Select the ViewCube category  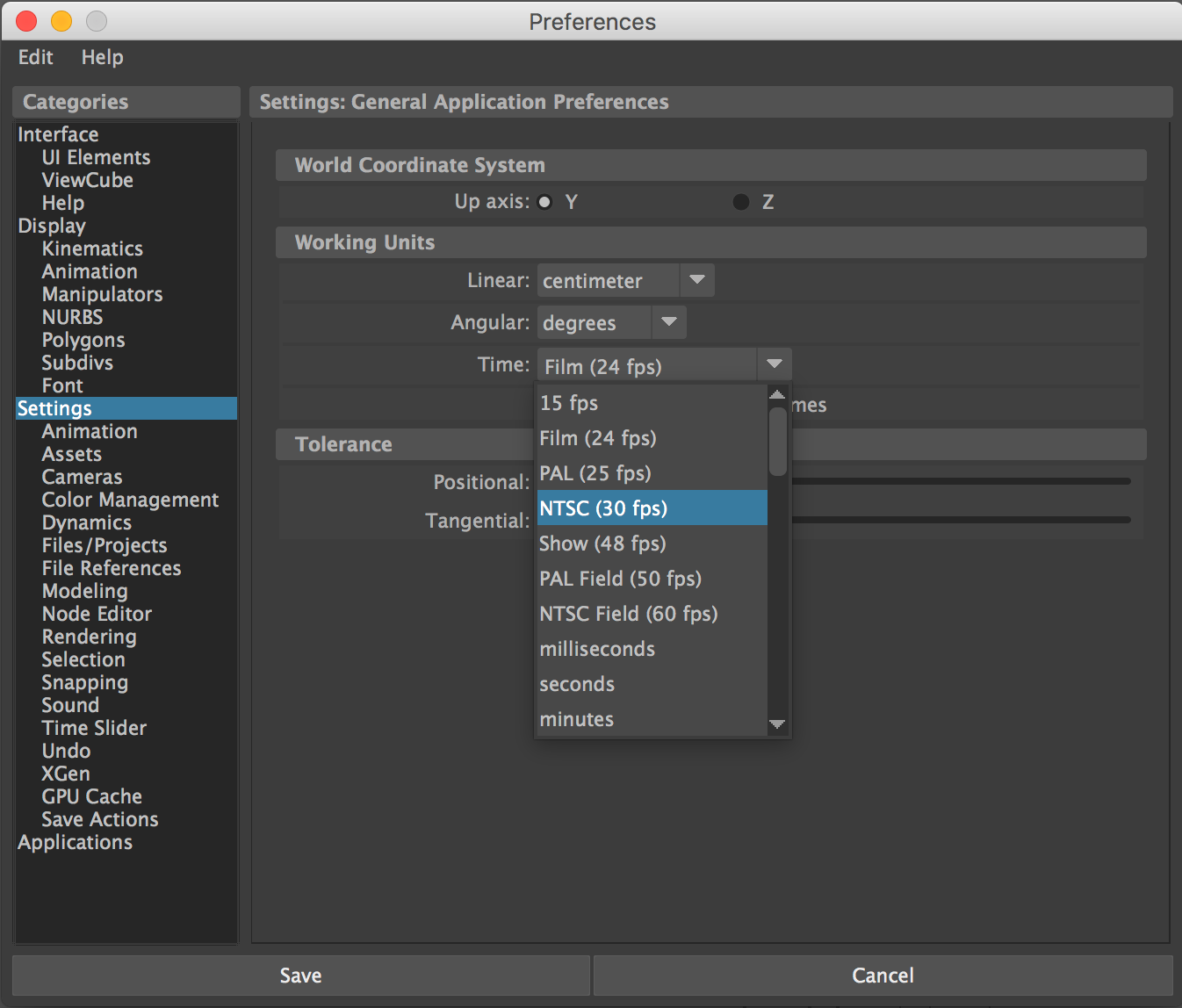coord(88,180)
